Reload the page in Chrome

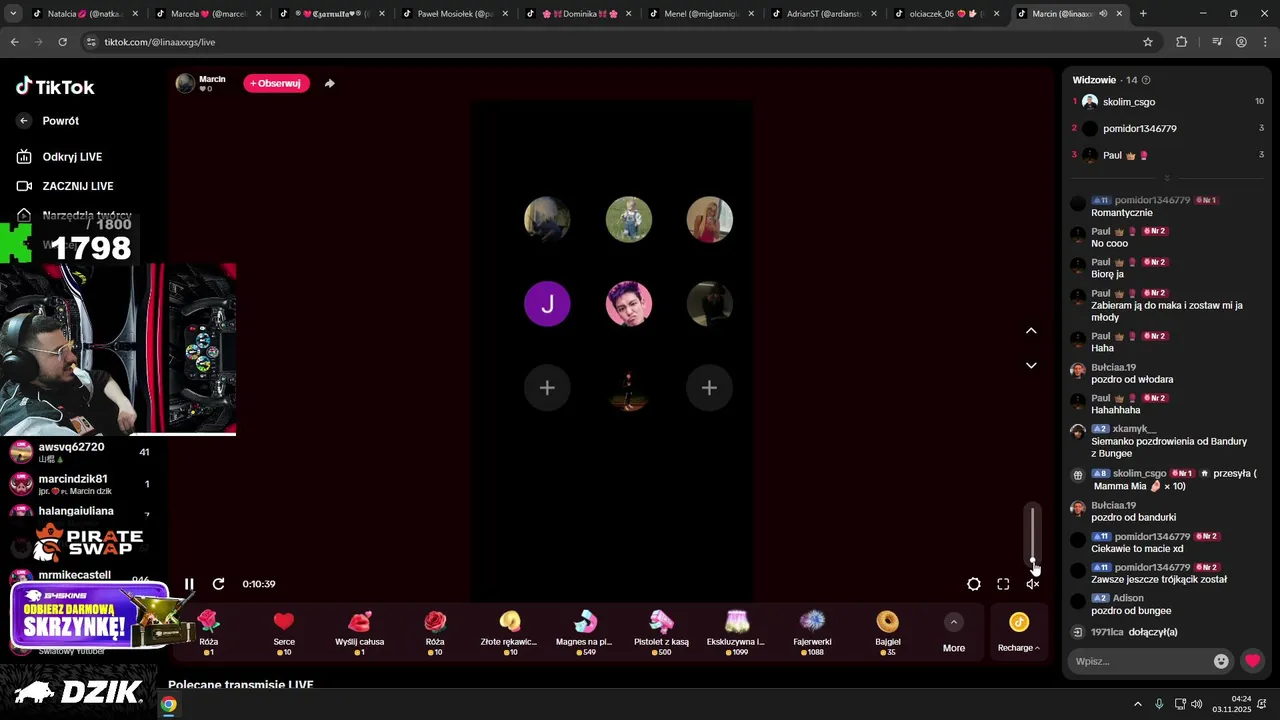[63, 42]
